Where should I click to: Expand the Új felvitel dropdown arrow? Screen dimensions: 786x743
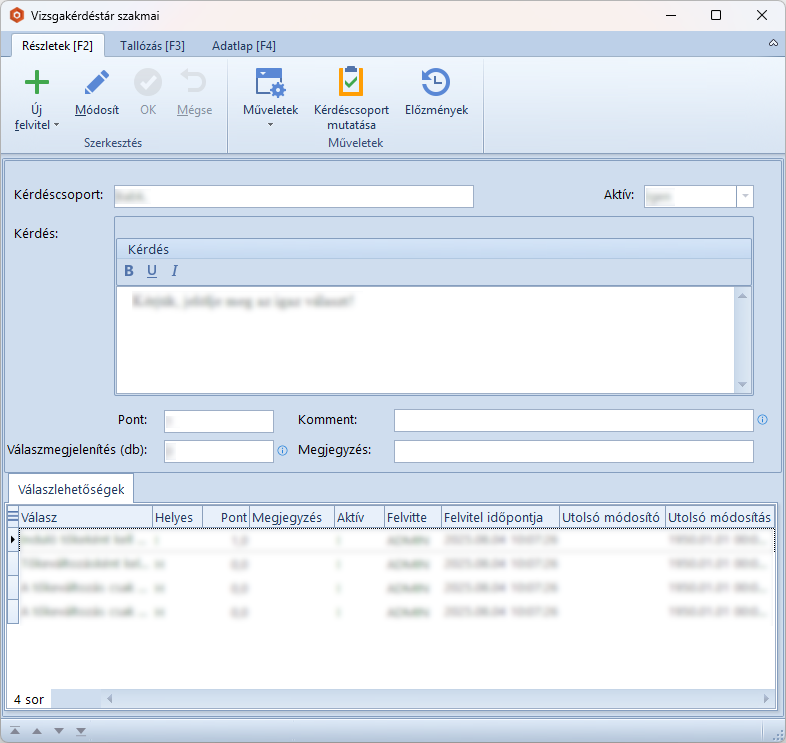tap(56, 126)
